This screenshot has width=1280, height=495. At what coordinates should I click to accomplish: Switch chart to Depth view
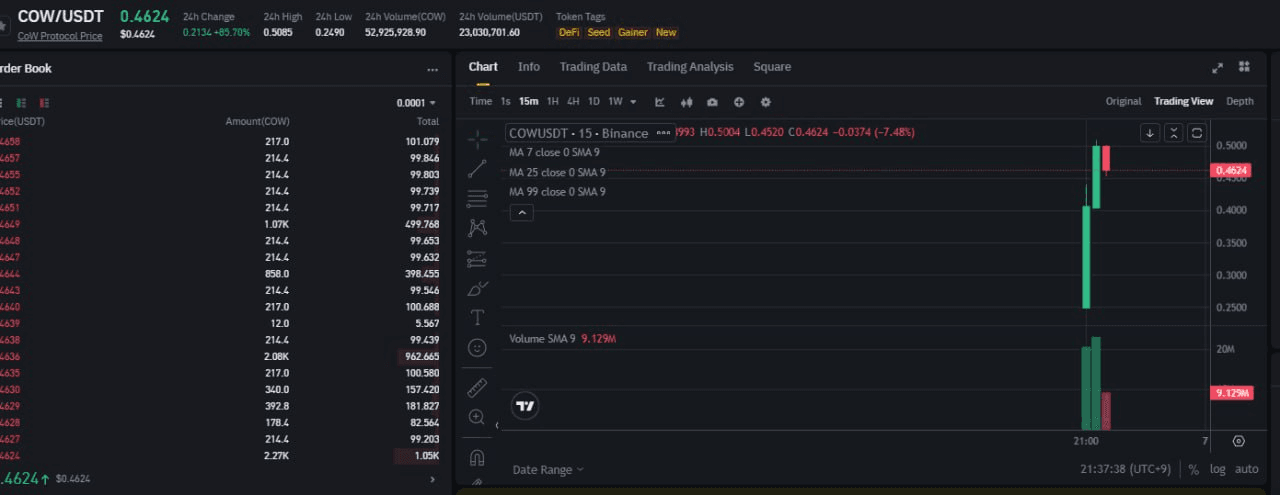click(1240, 101)
